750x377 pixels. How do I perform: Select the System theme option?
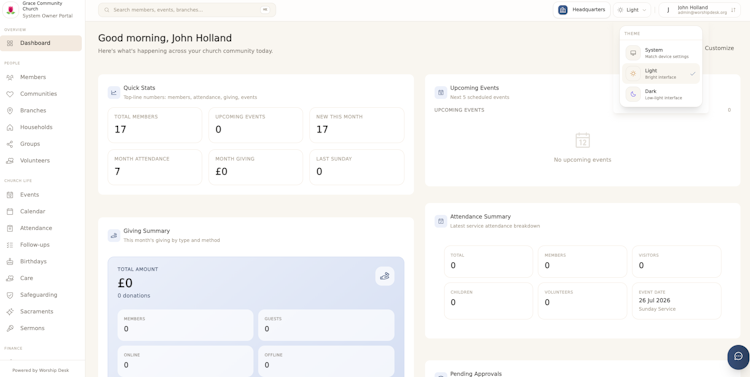pos(661,53)
